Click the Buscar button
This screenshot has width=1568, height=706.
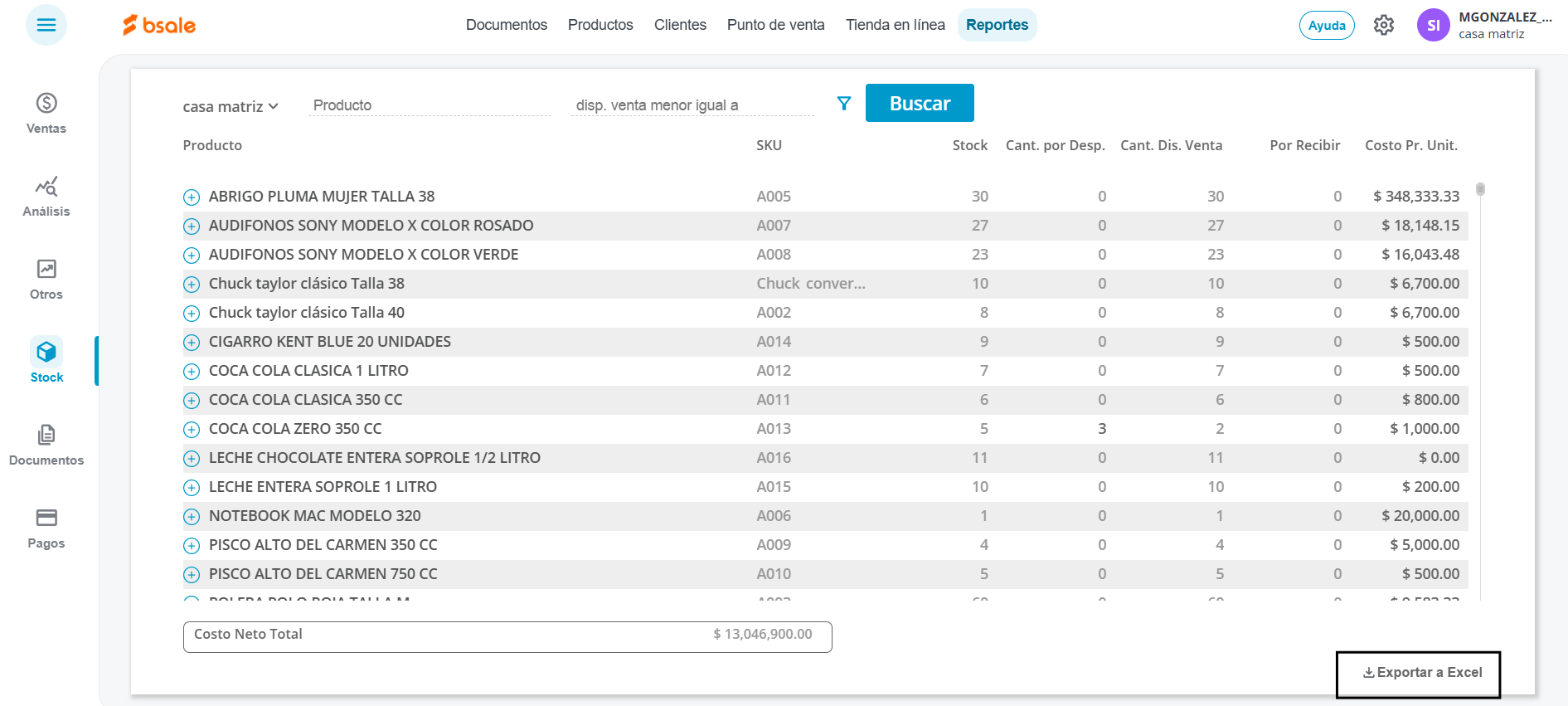pos(920,103)
